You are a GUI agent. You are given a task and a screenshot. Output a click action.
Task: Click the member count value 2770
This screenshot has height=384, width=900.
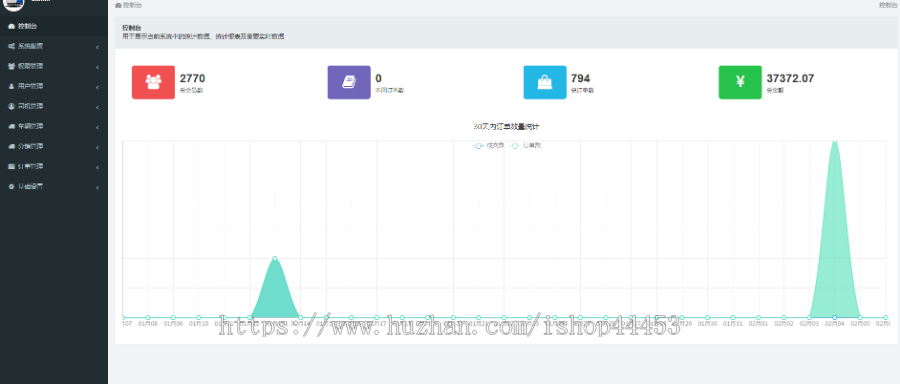tap(192, 79)
